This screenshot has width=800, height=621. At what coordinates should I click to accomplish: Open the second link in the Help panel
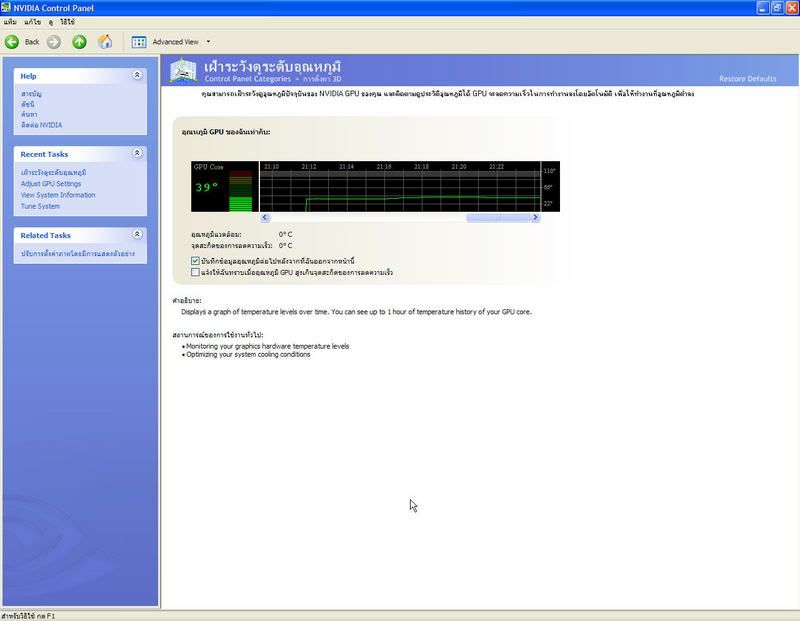tap(28, 104)
